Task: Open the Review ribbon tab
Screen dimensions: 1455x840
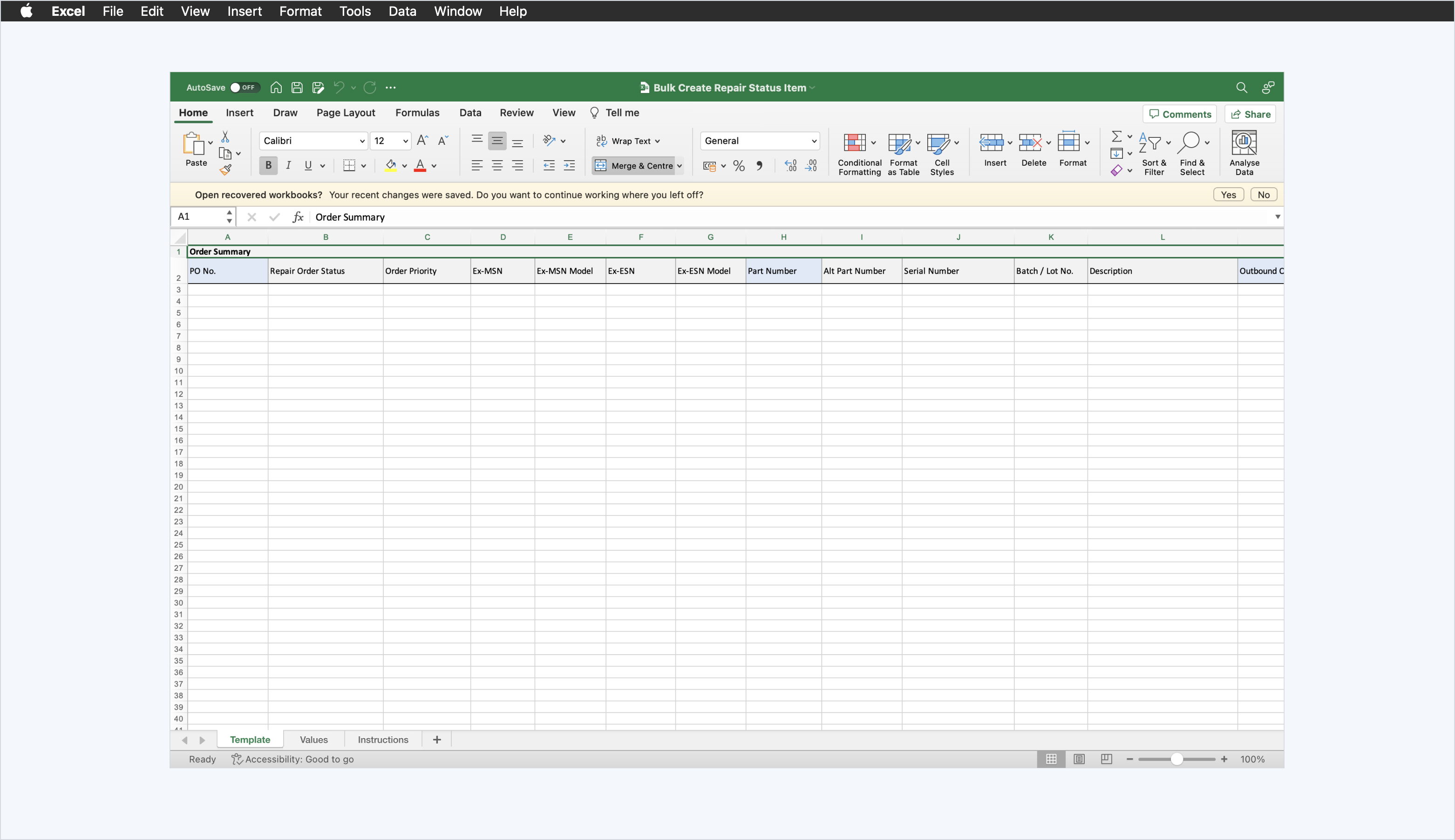Action: coord(517,113)
